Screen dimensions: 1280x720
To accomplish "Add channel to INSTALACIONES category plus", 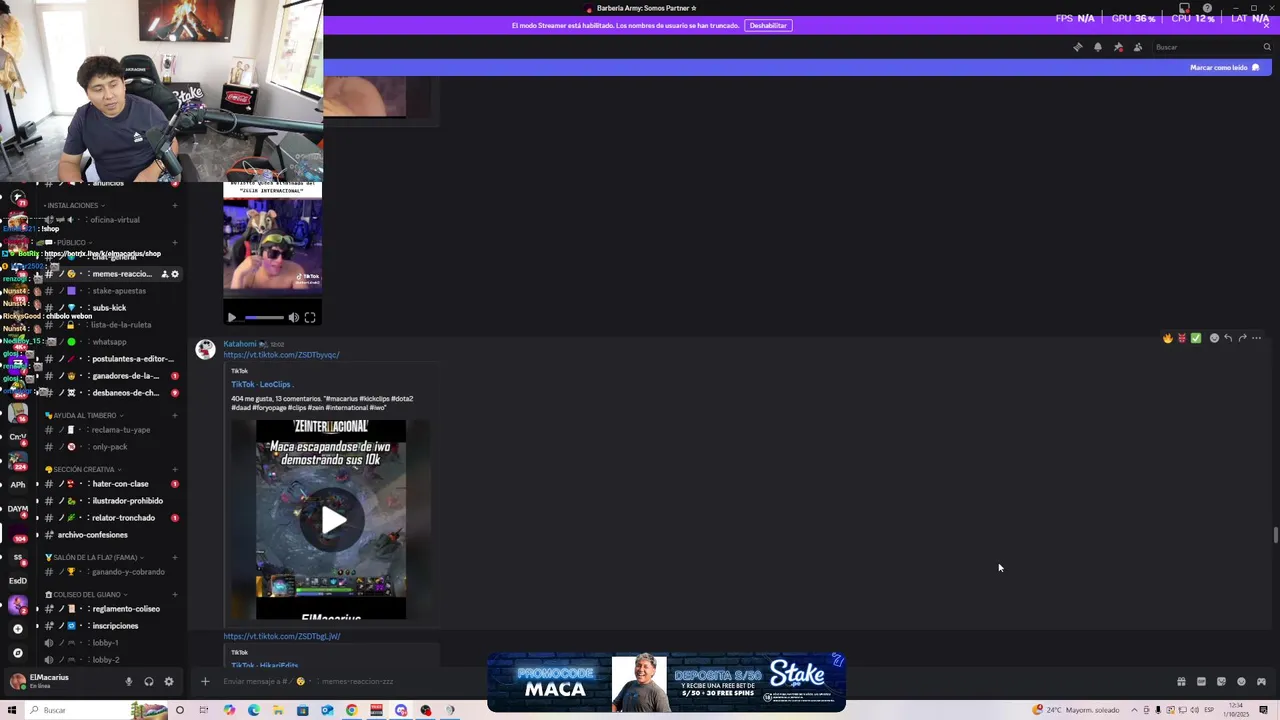I will [x=174, y=205].
